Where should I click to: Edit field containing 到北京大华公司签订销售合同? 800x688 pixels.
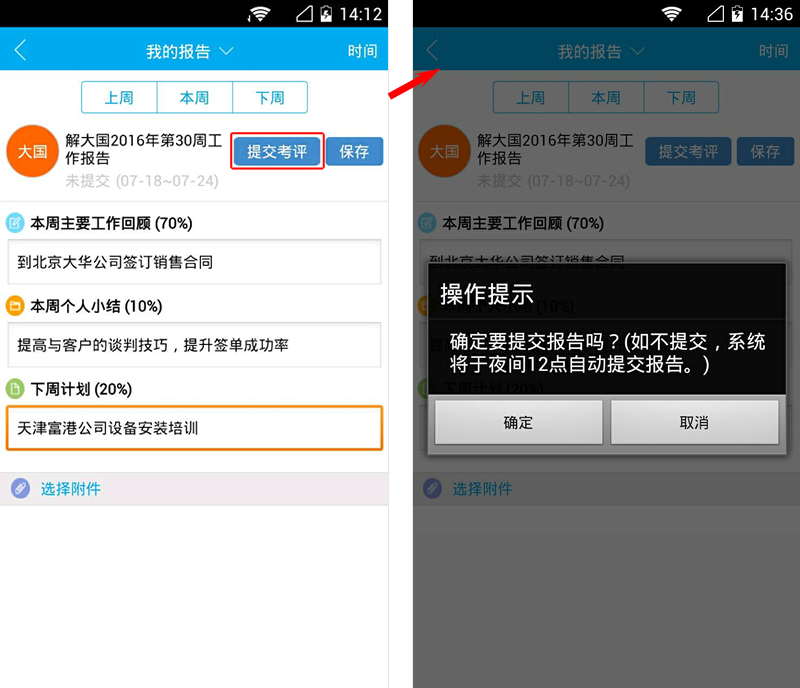click(x=194, y=262)
